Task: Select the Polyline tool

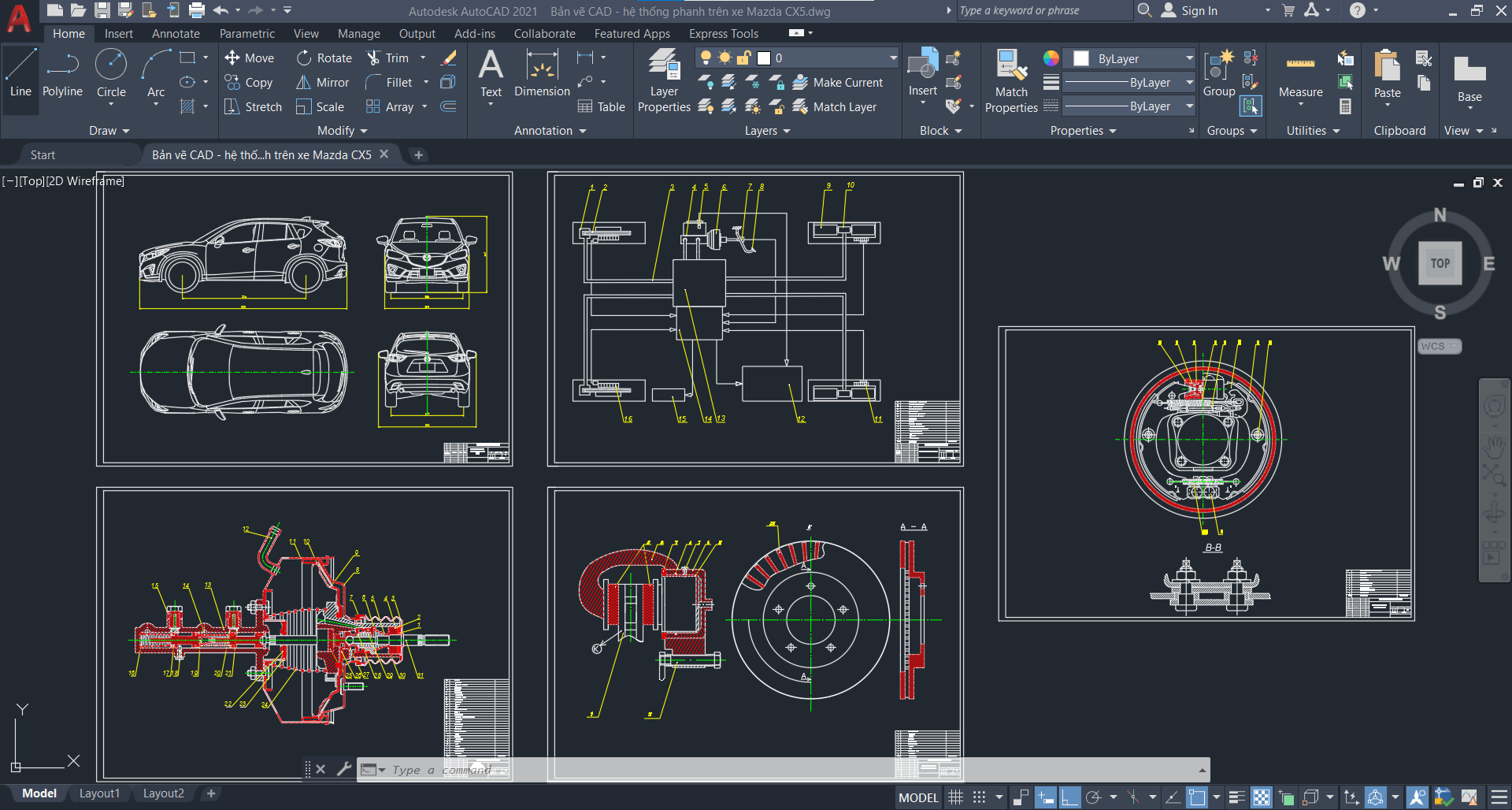Action: coord(62,72)
